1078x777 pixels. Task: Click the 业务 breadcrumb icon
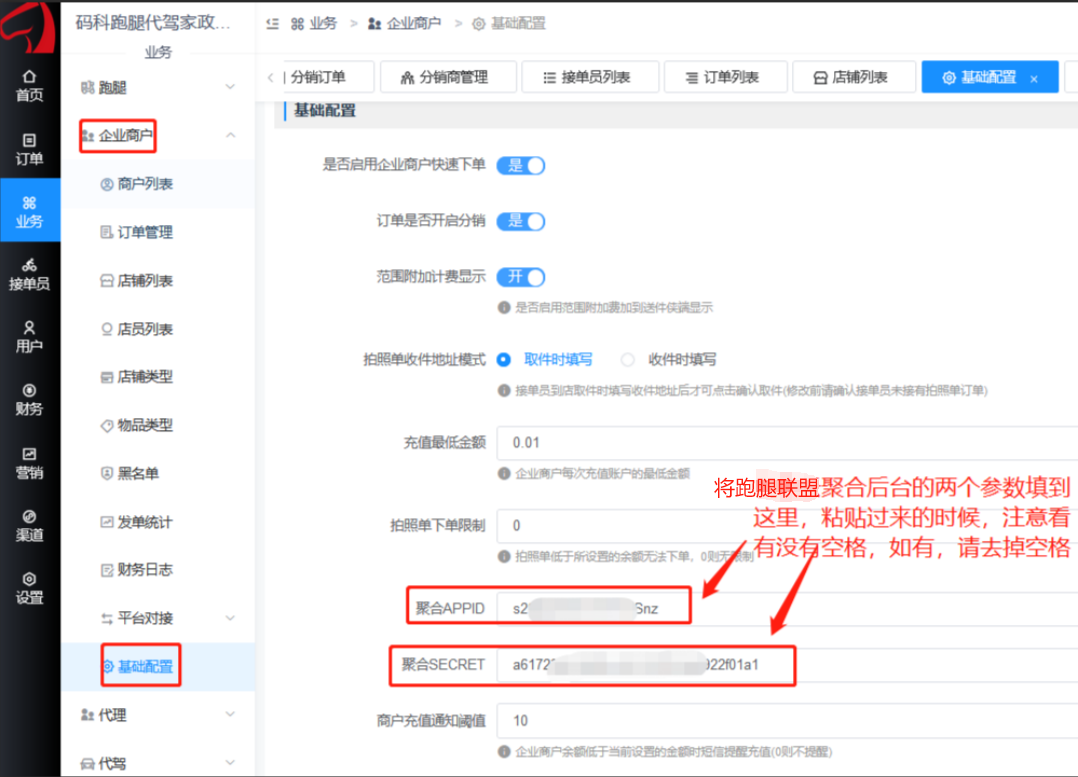click(x=297, y=24)
